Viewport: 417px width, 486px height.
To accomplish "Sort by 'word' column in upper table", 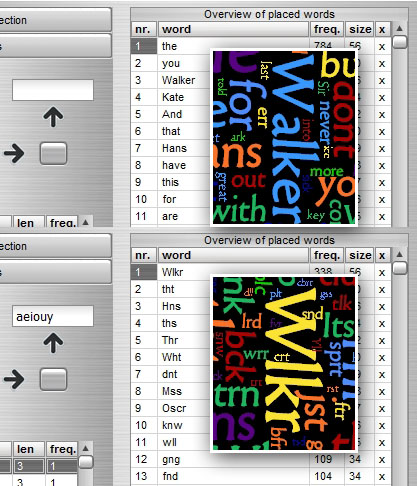I will pos(233,29).
